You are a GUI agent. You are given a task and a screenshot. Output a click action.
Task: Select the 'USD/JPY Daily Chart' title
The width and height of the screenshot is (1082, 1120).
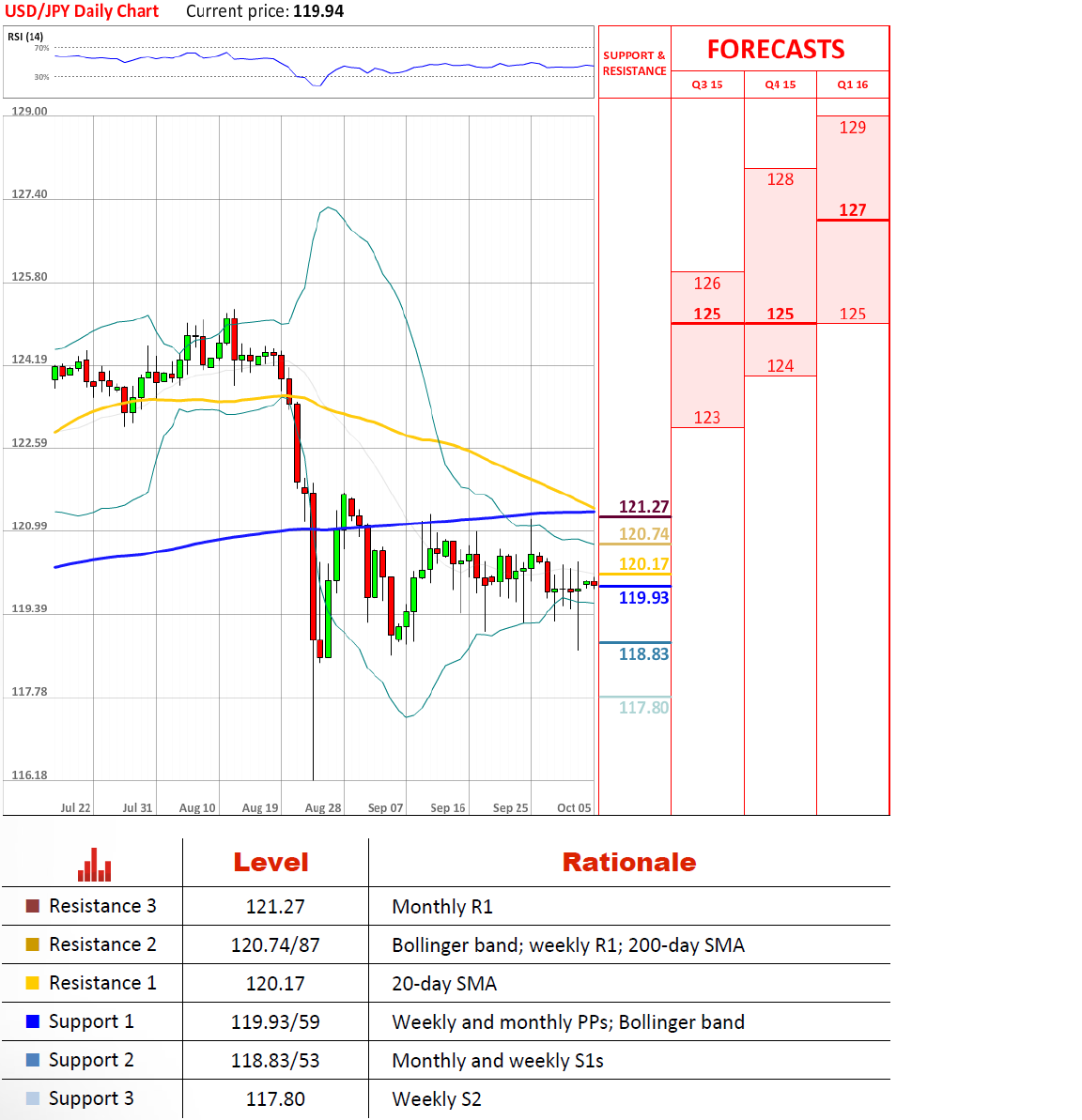pos(82,11)
